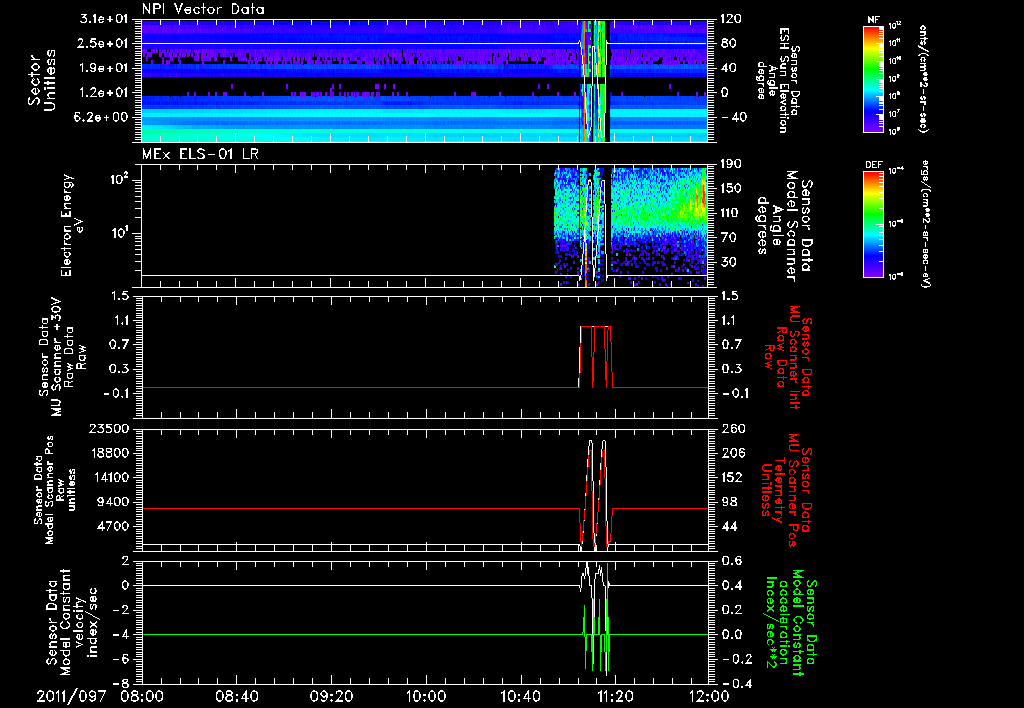1024x708 pixels.
Task: Click the "18800" scanner position tick value
Action: tap(109, 453)
